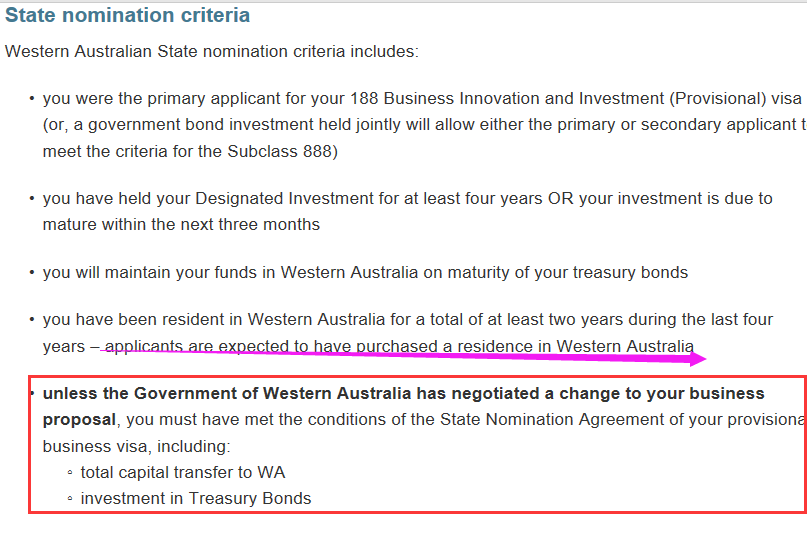807x543 pixels.
Task: Click the bullet before "you will maintain your funds"
Action: point(32,272)
